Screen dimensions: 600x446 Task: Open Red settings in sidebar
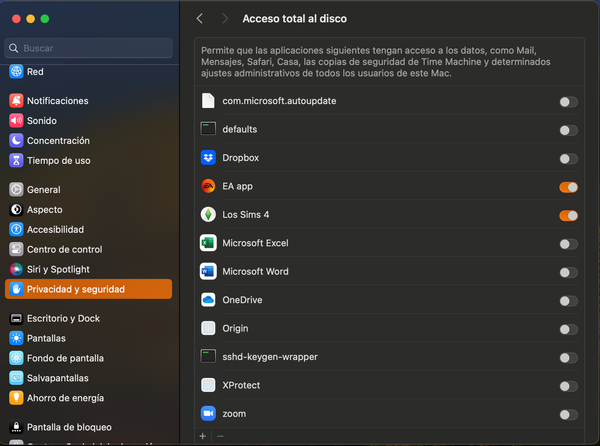88,72
